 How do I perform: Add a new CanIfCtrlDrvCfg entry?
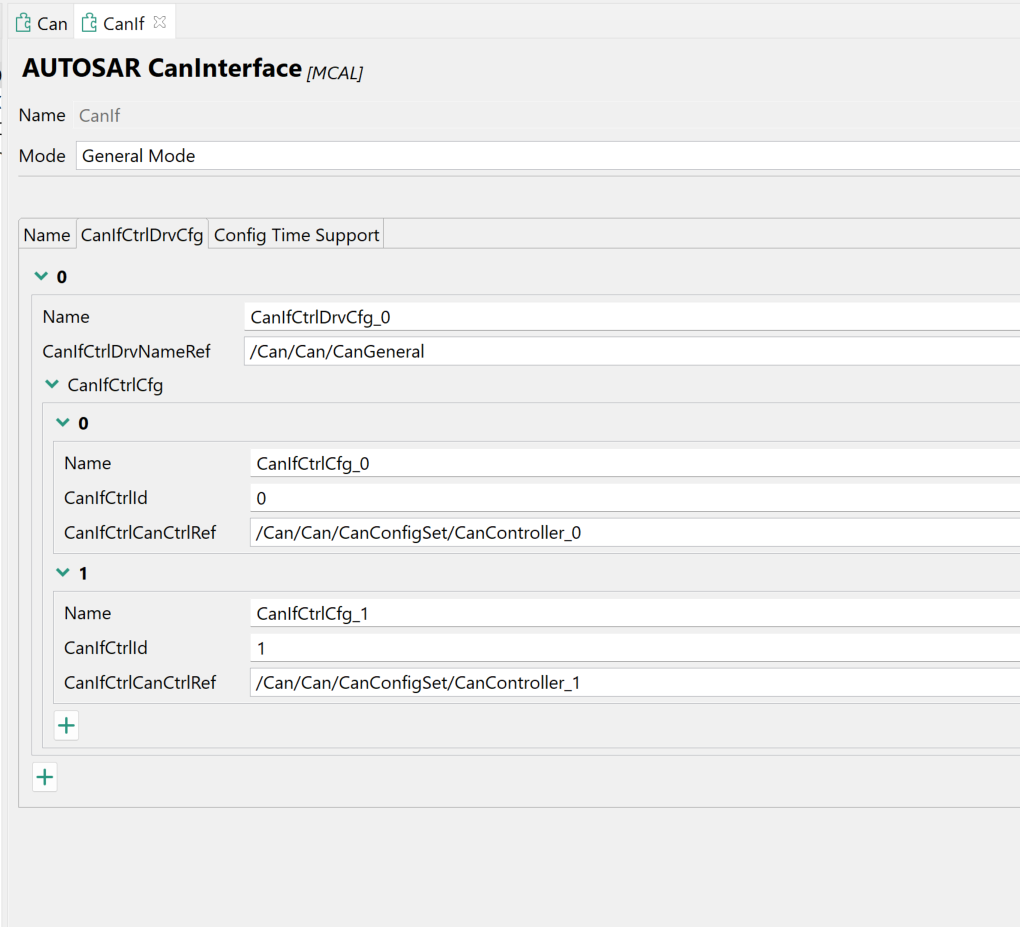[45, 777]
